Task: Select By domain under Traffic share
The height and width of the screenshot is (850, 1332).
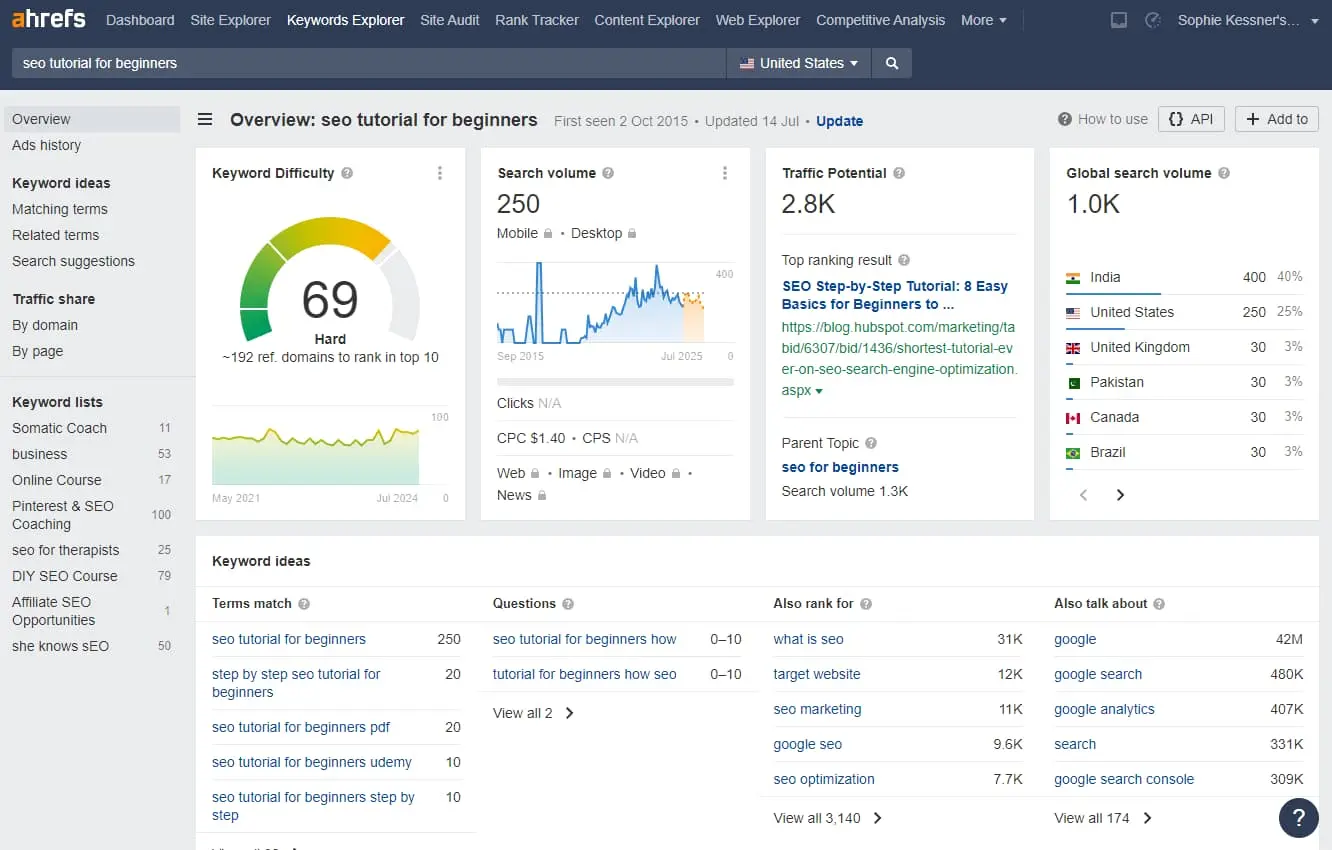Action: click(x=45, y=325)
